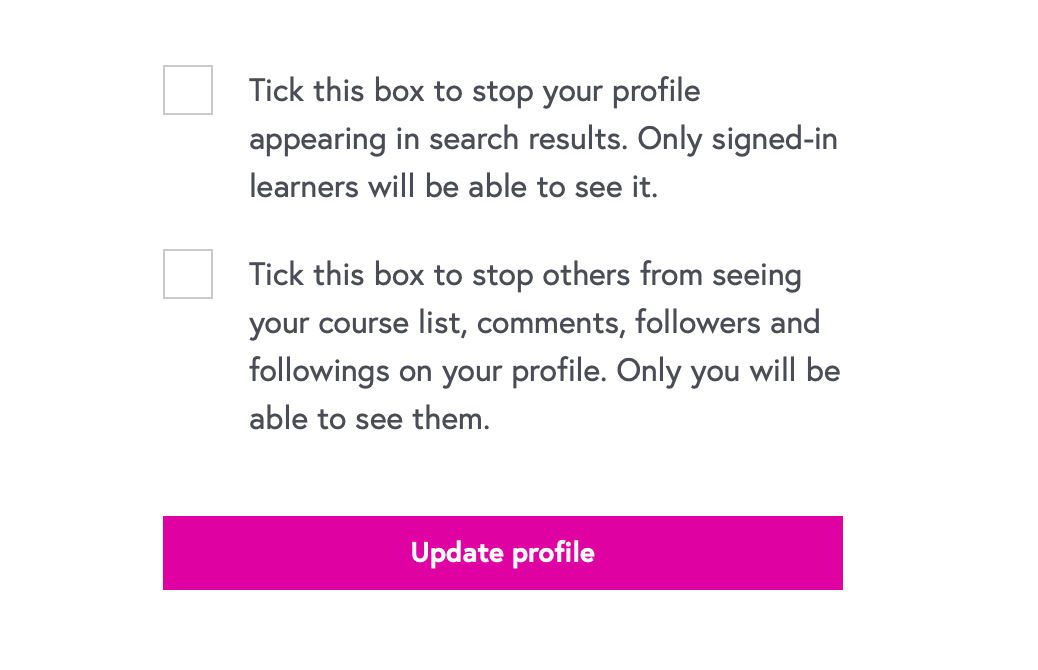This screenshot has width=1038, height=670.
Task: Check the first empty box above Update profile
Action: point(188,90)
